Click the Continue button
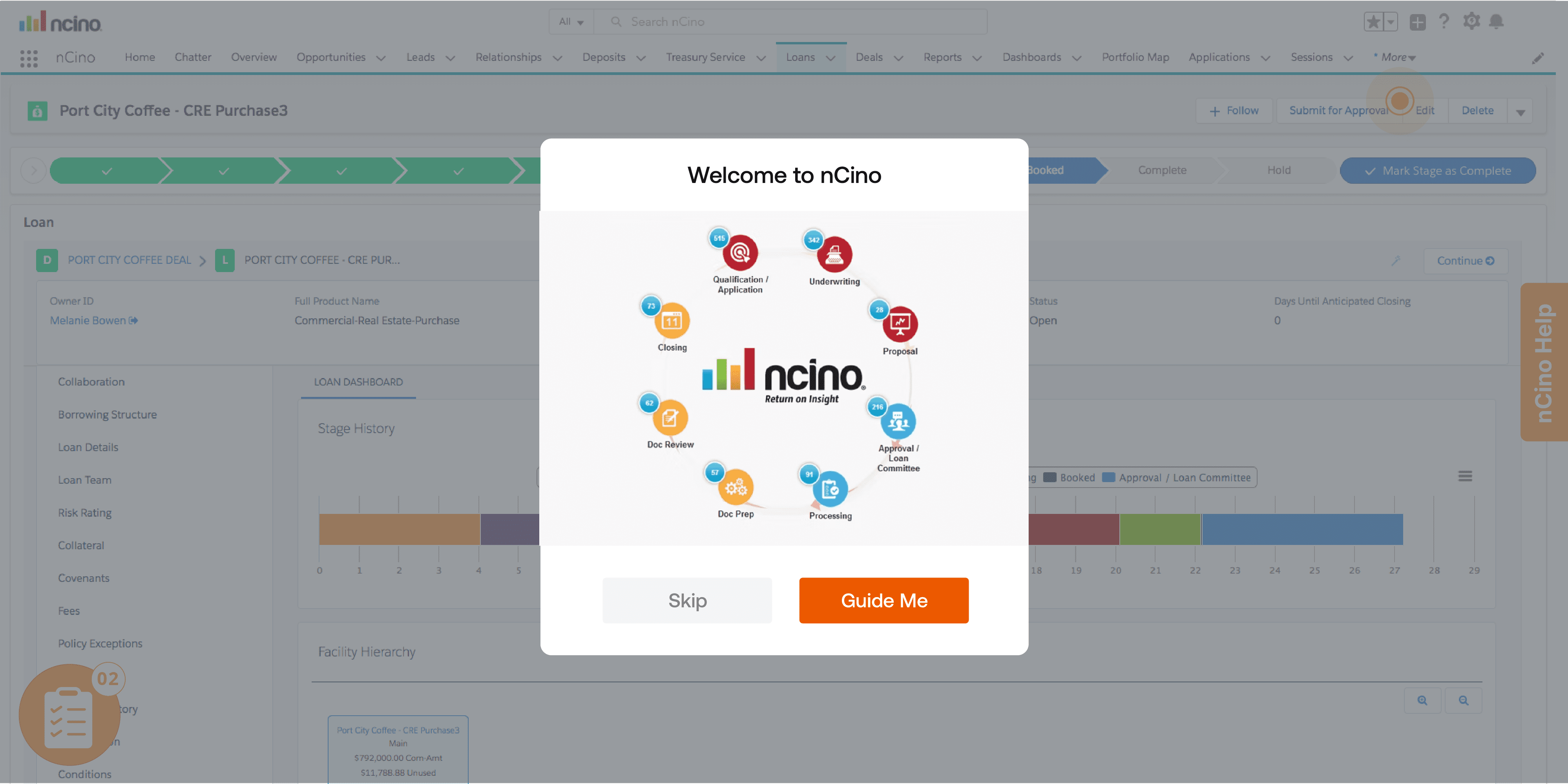The width and height of the screenshot is (1568, 784). click(1465, 261)
